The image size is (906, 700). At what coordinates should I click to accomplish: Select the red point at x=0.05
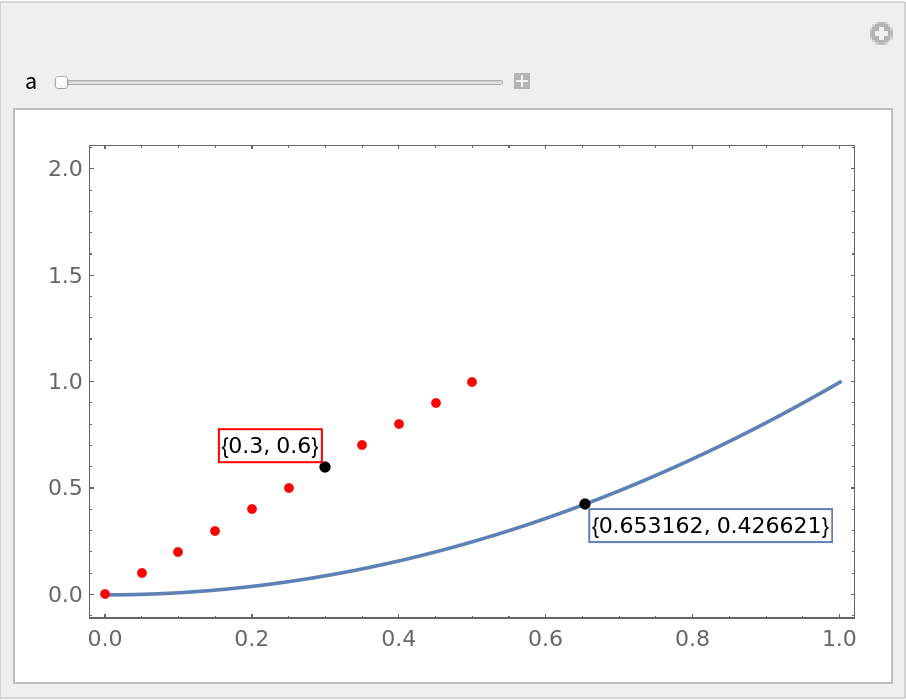(x=142, y=573)
